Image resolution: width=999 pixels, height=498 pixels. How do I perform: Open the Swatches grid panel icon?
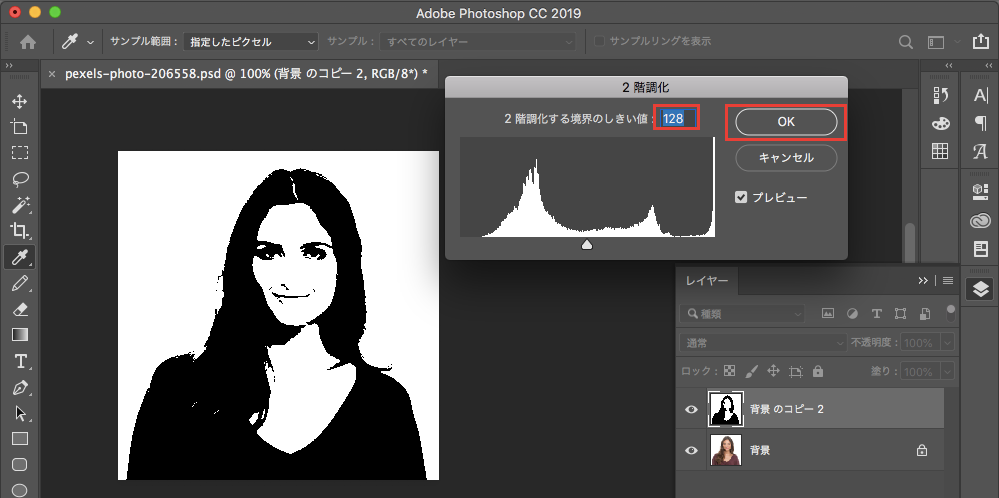(x=940, y=151)
